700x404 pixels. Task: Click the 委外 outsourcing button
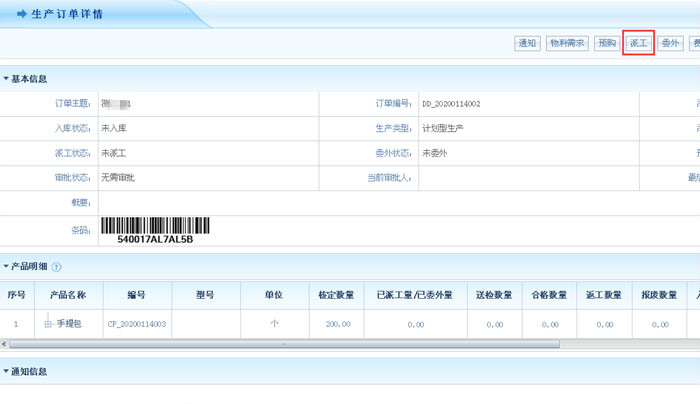tap(670, 43)
